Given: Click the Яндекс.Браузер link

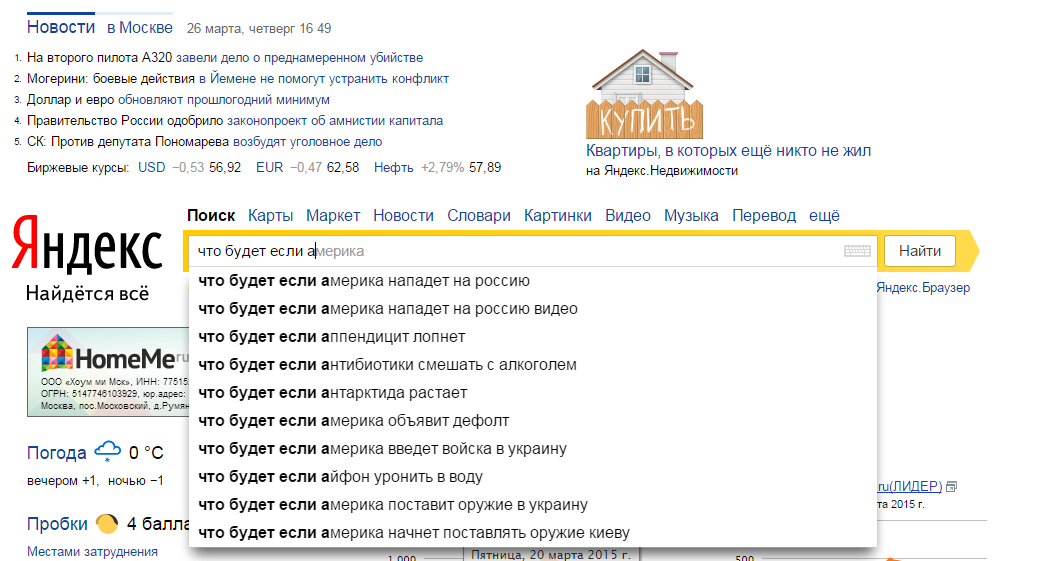Looking at the screenshot, I should coord(923,288).
